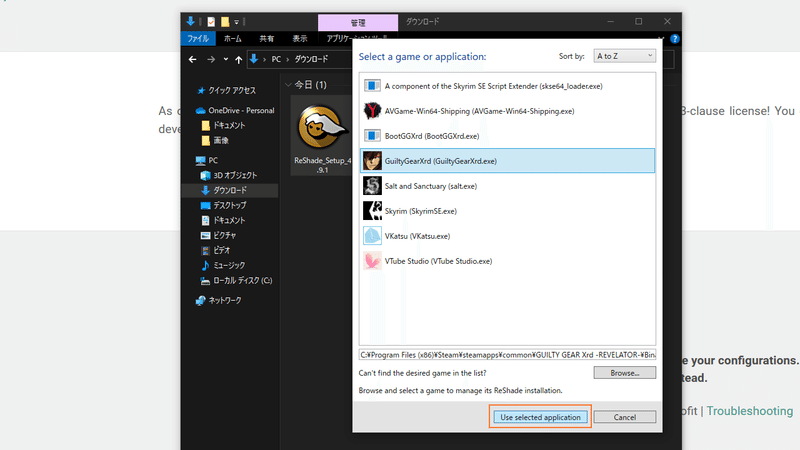Click the Explorer help question mark icon
The height and width of the screenshot is (450, 800).
click(674, 39)
